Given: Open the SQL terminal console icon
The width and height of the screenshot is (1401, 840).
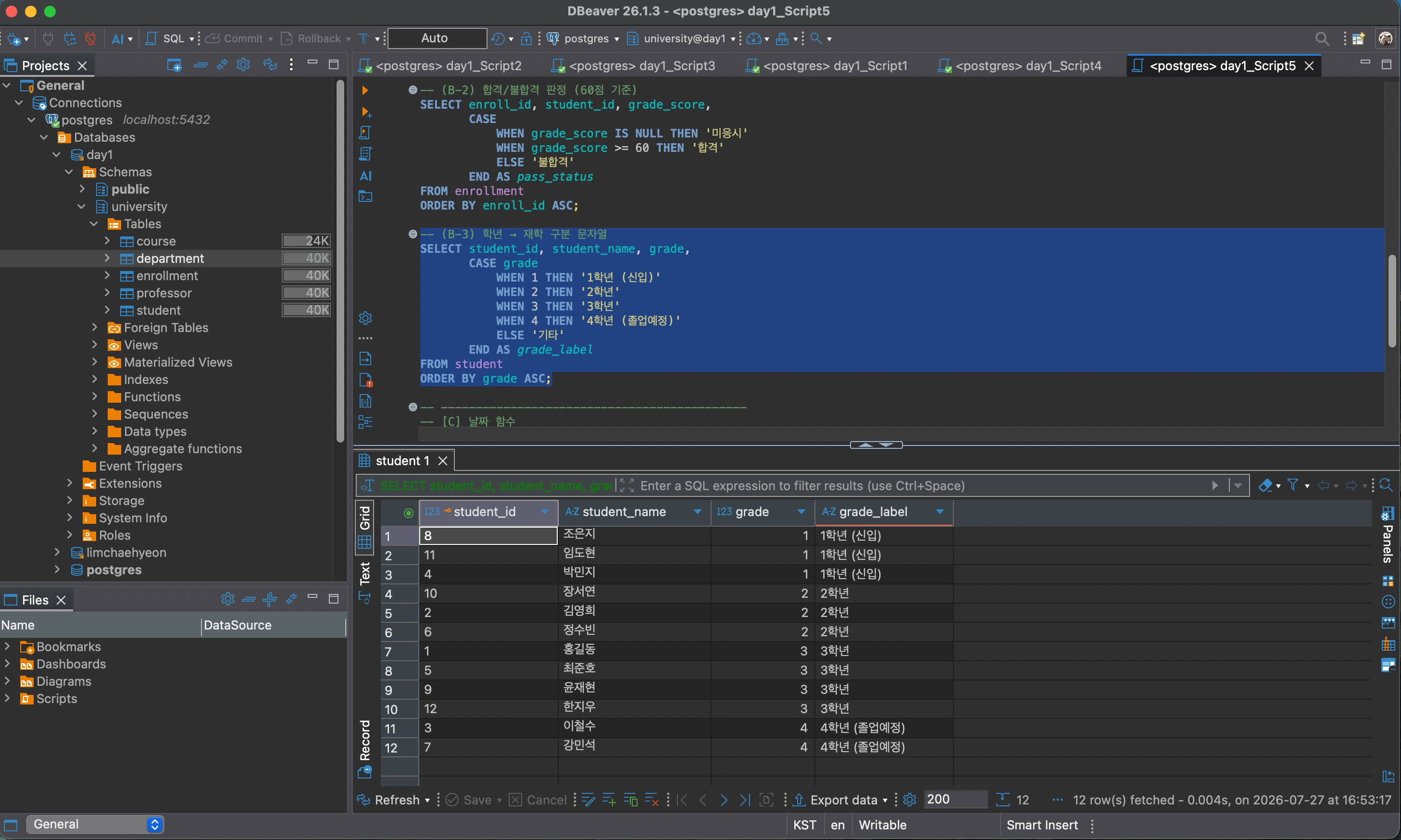Looking at the screenshot, I should [365, 197].
